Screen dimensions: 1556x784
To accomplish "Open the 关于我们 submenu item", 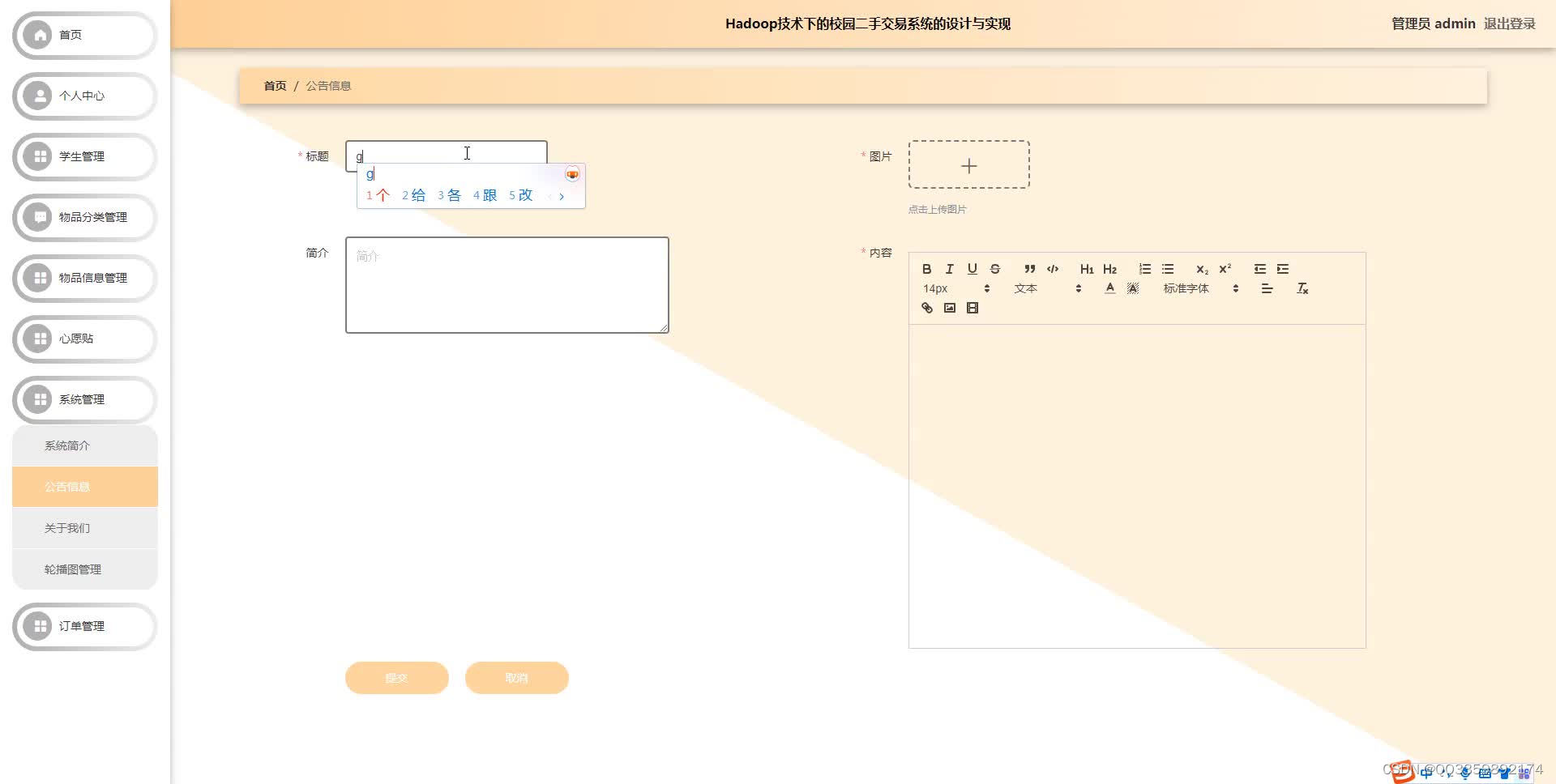I will pos(85,528).
